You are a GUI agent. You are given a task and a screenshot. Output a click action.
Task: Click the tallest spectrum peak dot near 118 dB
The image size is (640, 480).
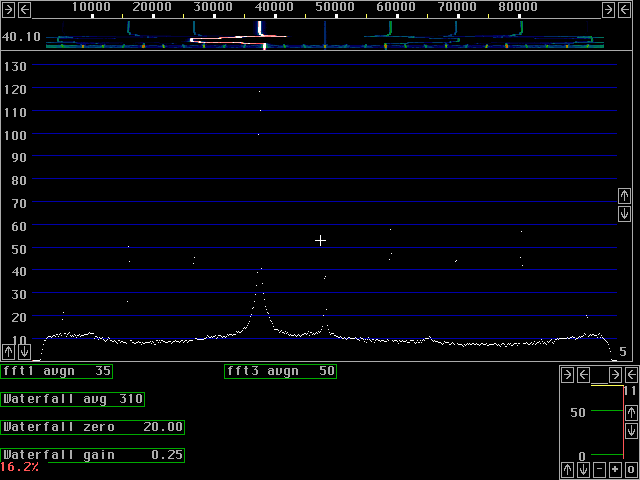[259, 91]
